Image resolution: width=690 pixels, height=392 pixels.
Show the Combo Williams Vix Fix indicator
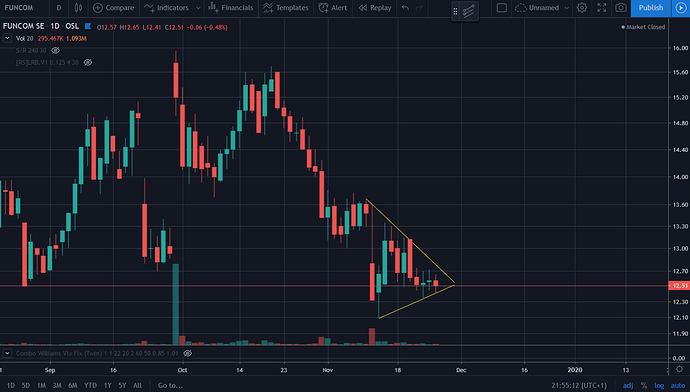point(187,353)
